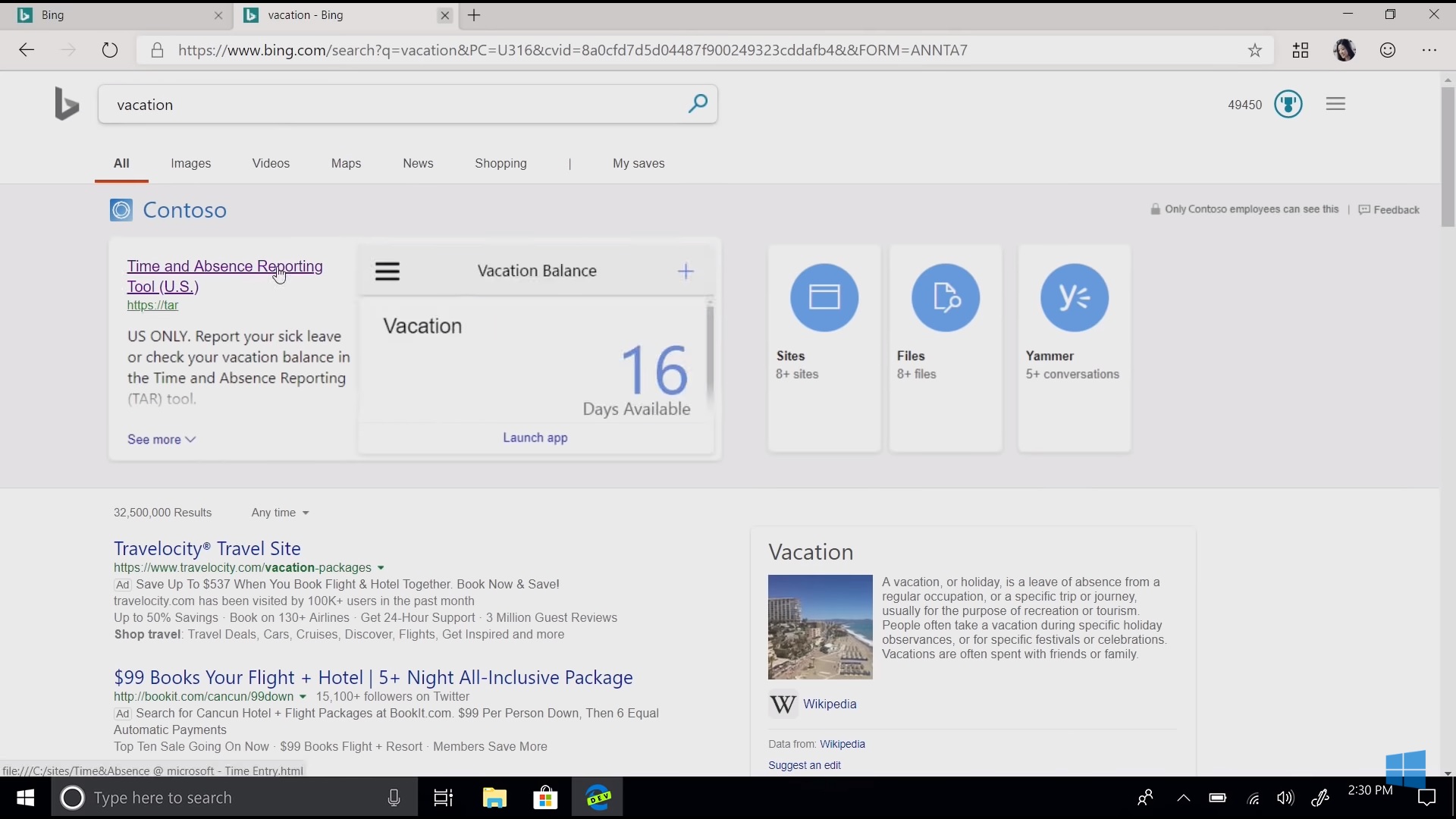Click the Sites circle icon
The width and height of the screenshot is (1456, 819).
824,297
